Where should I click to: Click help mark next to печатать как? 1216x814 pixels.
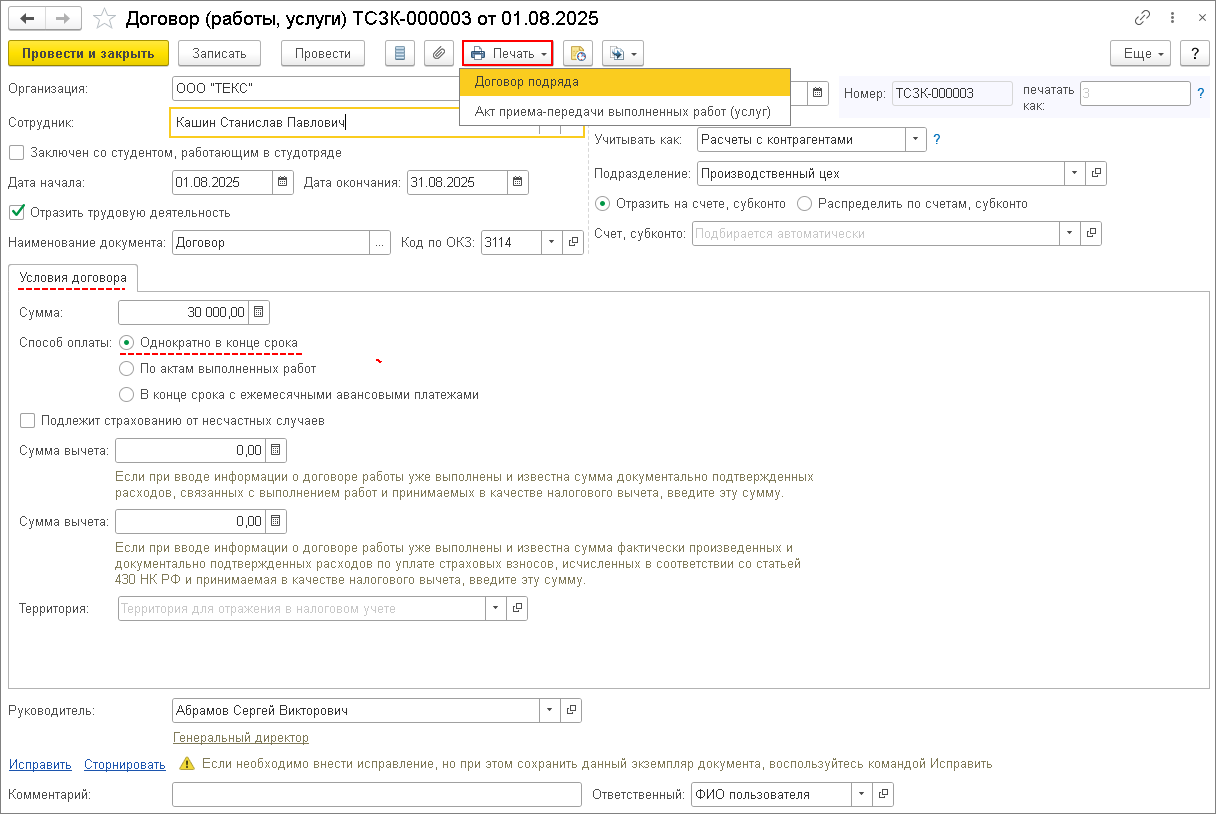pyautogui.click(x=1200, y=93)
